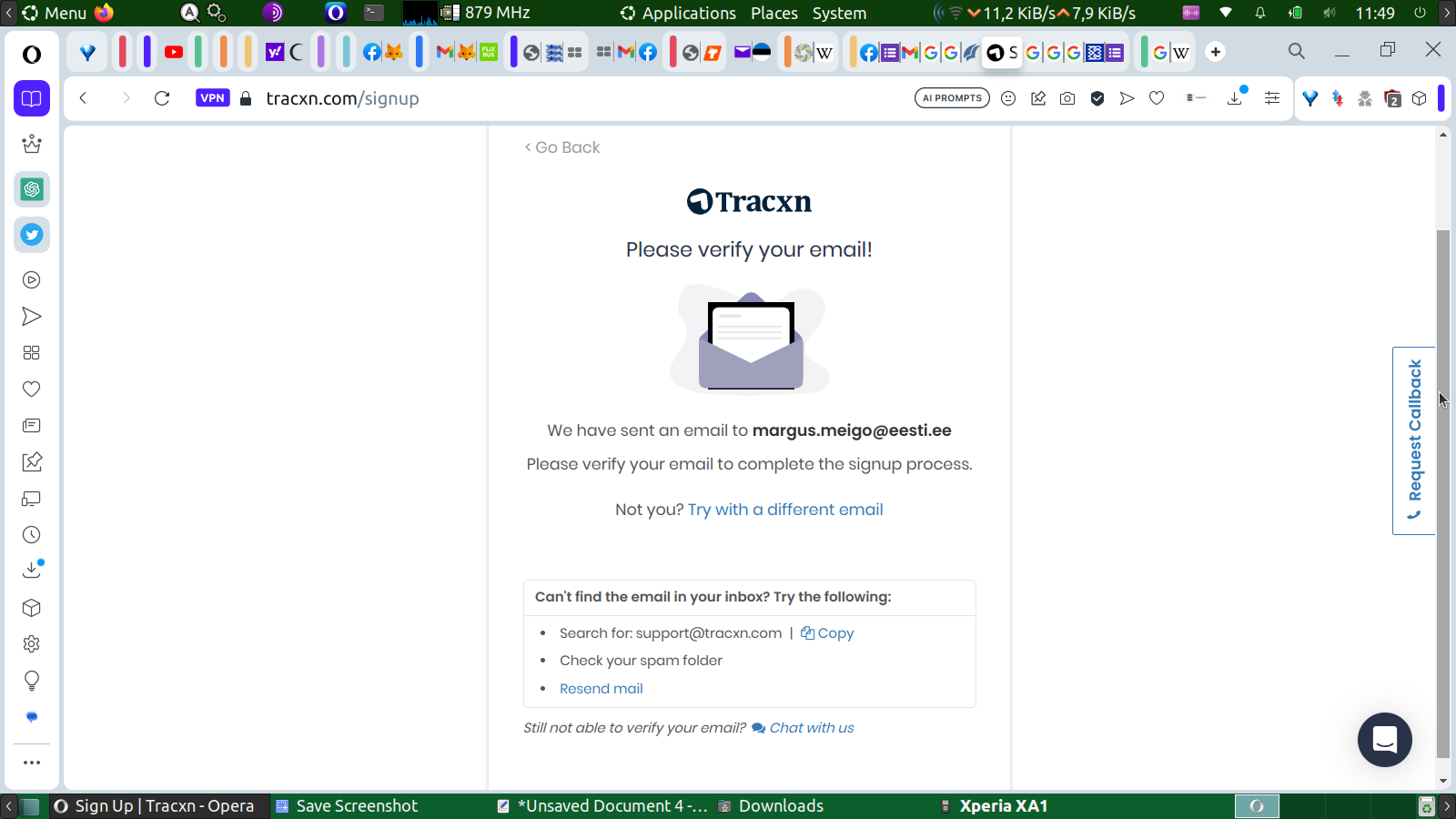Open the Intercom chat bubble launcher
1456x819 pixels.
click(x=1385, y=740)
